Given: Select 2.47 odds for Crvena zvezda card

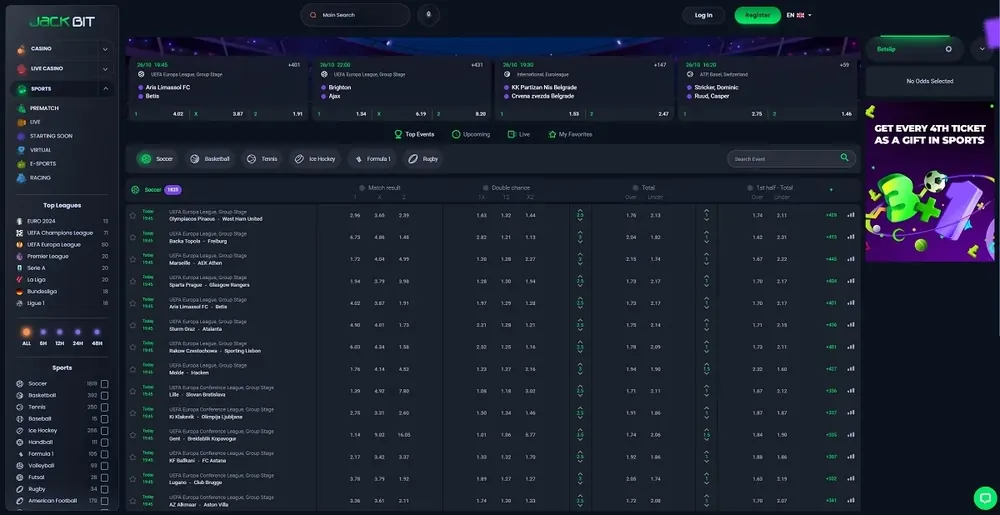Looking at the screenshot, I should click(627, 114).
